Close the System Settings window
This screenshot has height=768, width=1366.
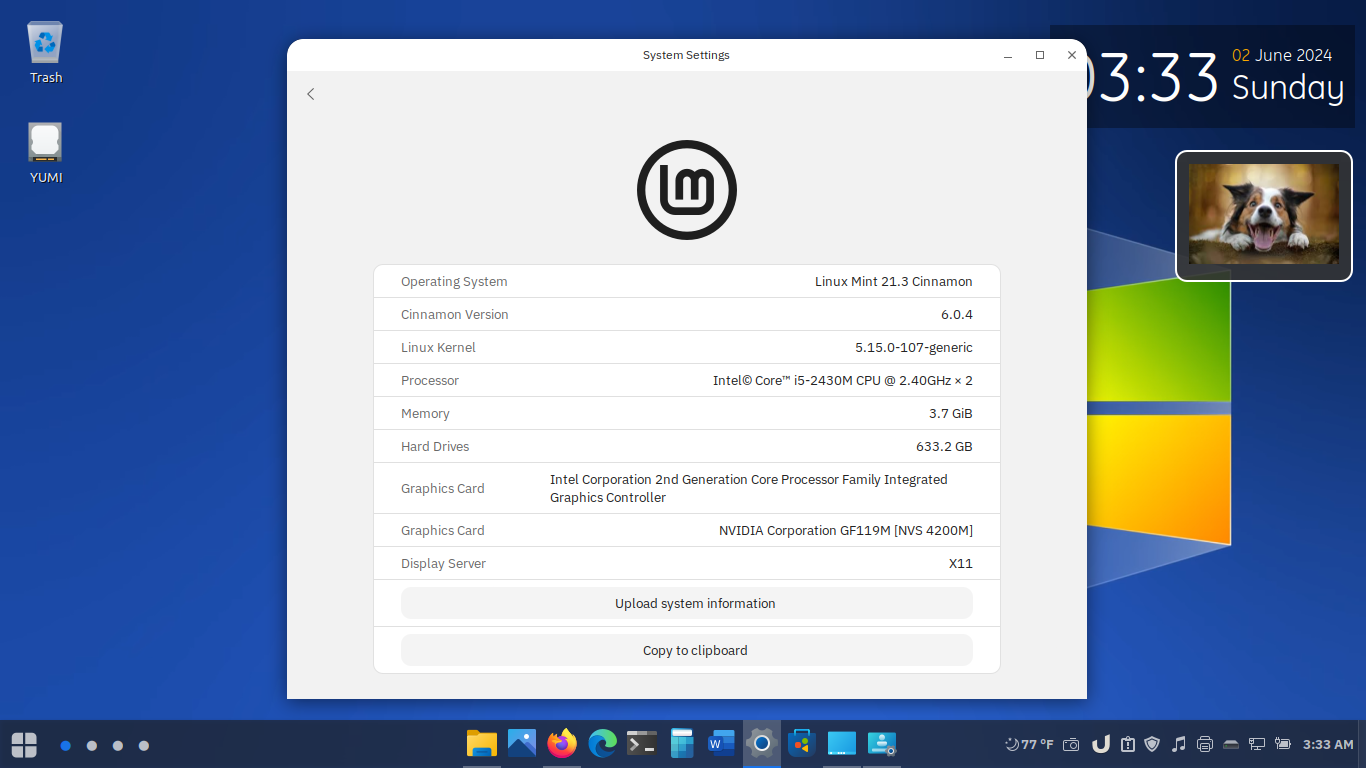pyautogui.click(x=1072, y=55)
